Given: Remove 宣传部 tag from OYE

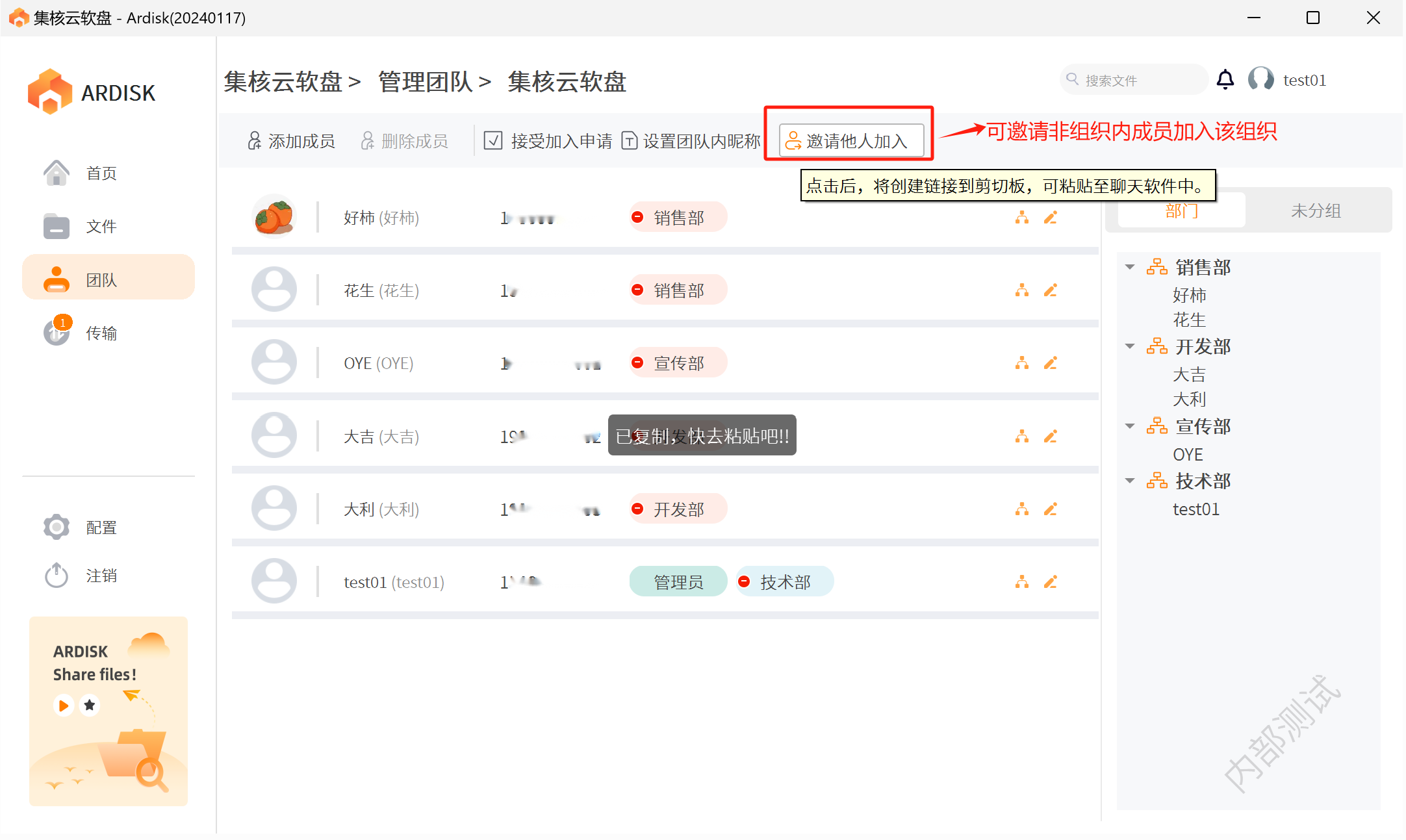Looking at the screenshot, I should tap(637, 363).
